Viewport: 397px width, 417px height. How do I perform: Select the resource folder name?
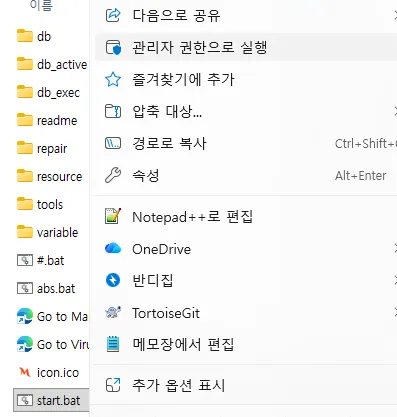(59, 176)
